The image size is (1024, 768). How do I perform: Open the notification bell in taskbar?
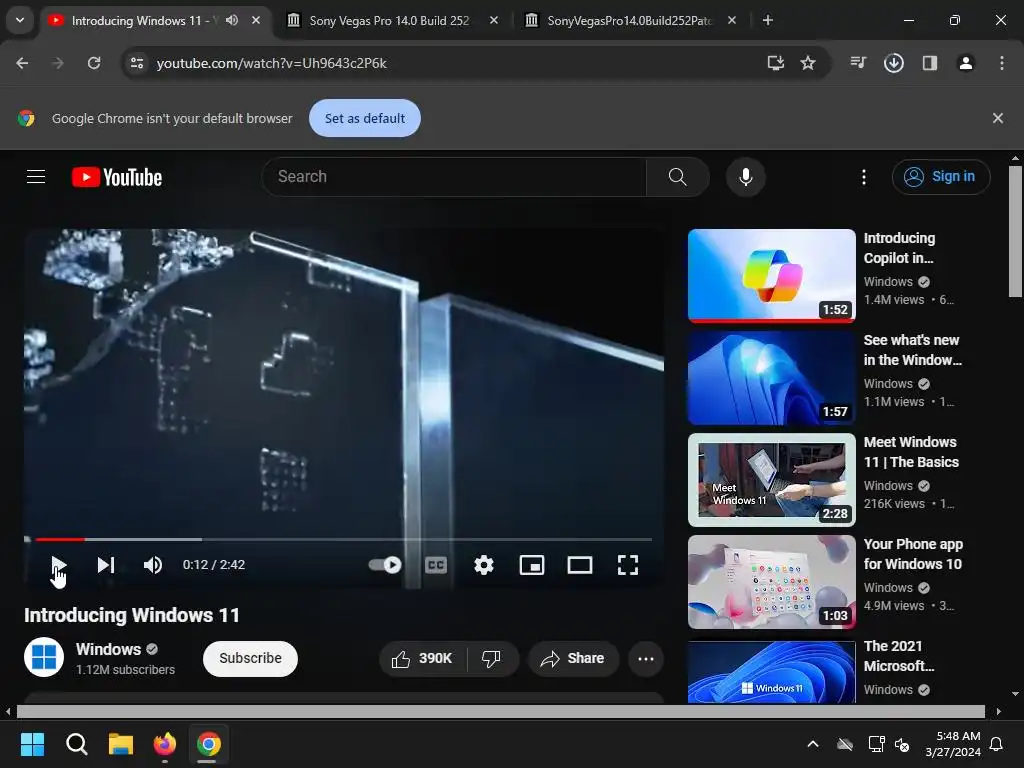coord(997,744)
